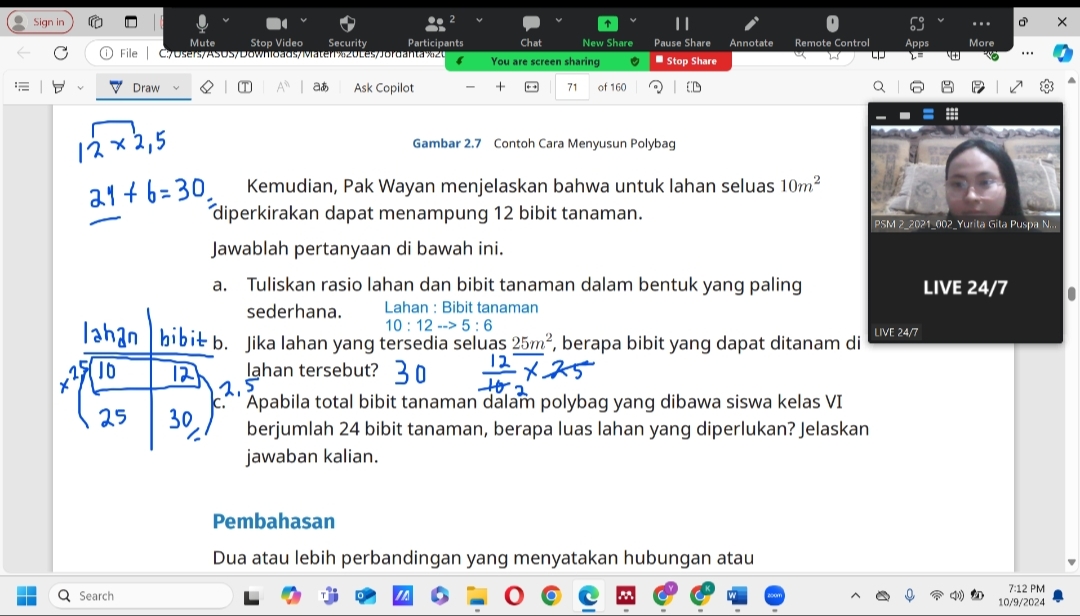Click the page number field
This screenshot has height=616, width=1080.
572,88
